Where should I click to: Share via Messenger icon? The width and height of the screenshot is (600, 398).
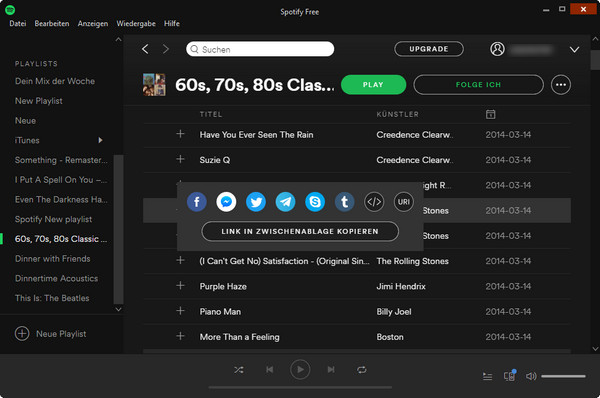226,202
